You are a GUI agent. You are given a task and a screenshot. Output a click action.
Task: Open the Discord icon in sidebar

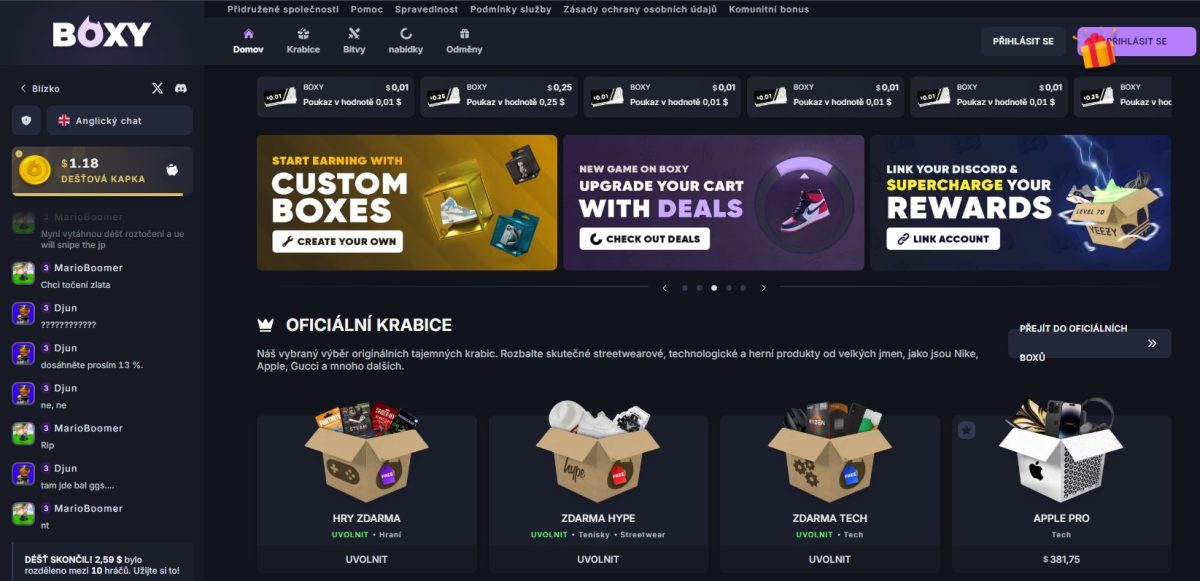tap(181, 88)
